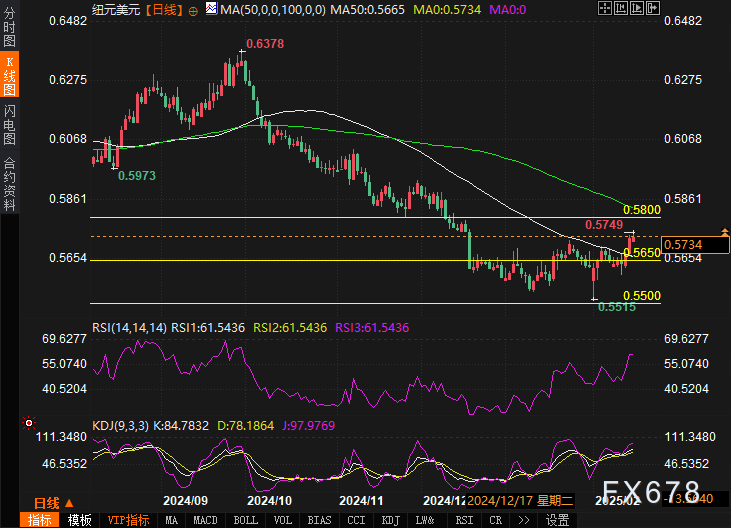Screen dimensions: 731x528
Task: Select the BIAS indicator button
Action: (x=320, y=520)
